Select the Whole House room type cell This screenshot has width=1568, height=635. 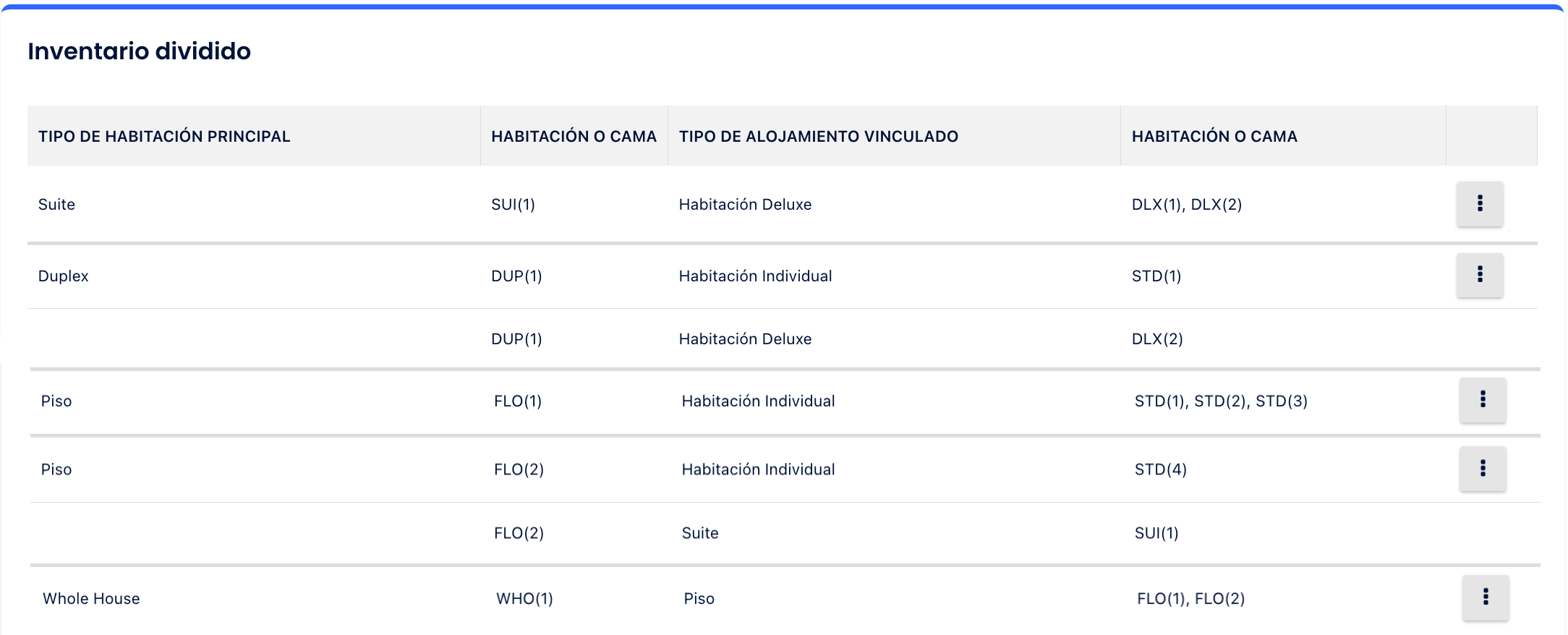[x=91, y=599]
